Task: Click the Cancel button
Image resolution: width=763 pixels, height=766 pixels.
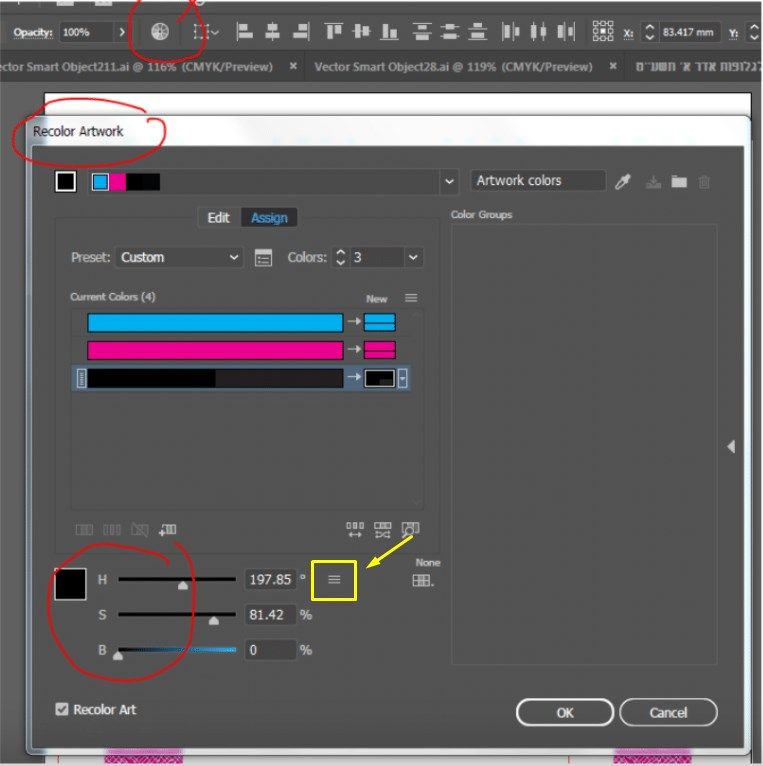Action: coord(668,713)
